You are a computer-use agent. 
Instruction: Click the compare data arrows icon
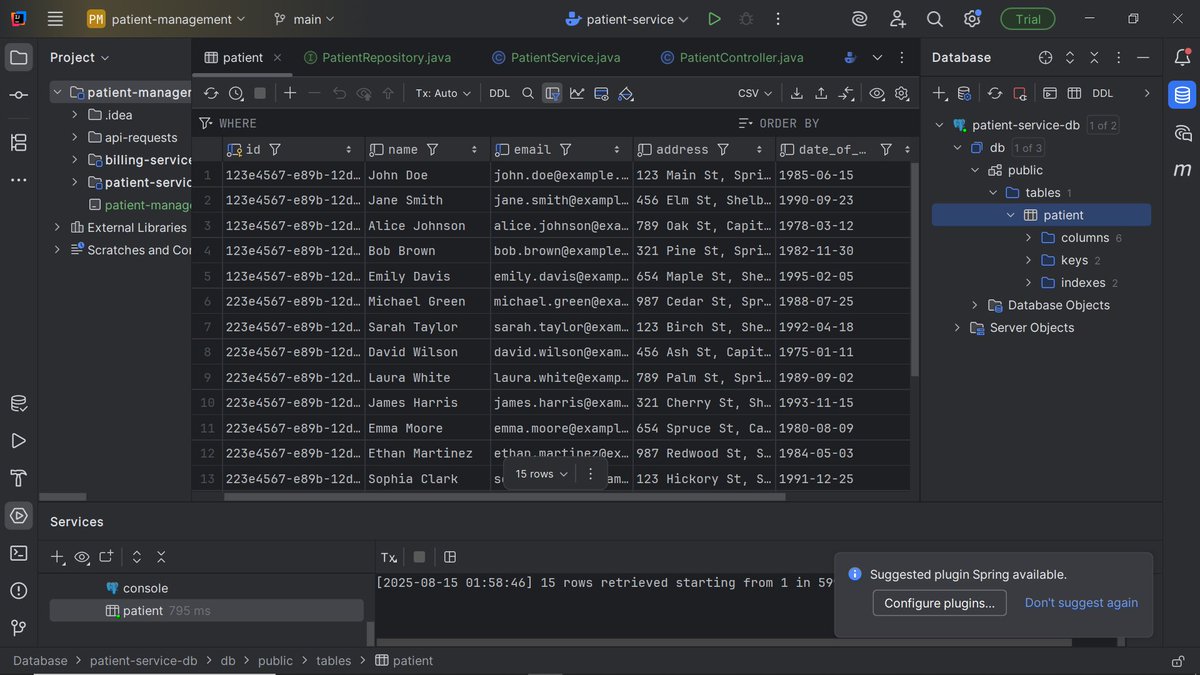(846, 93)
